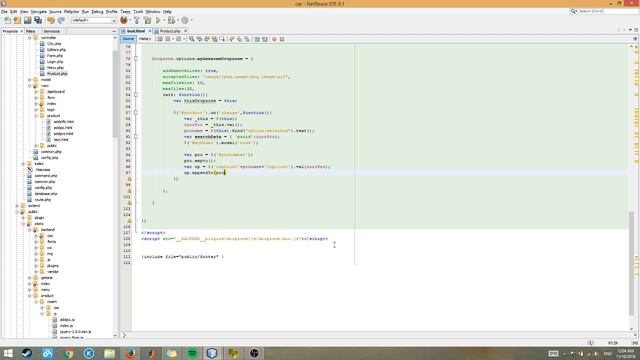Open the Windows Start button
This screenshot has height=360, width=640.
point(8,353)
